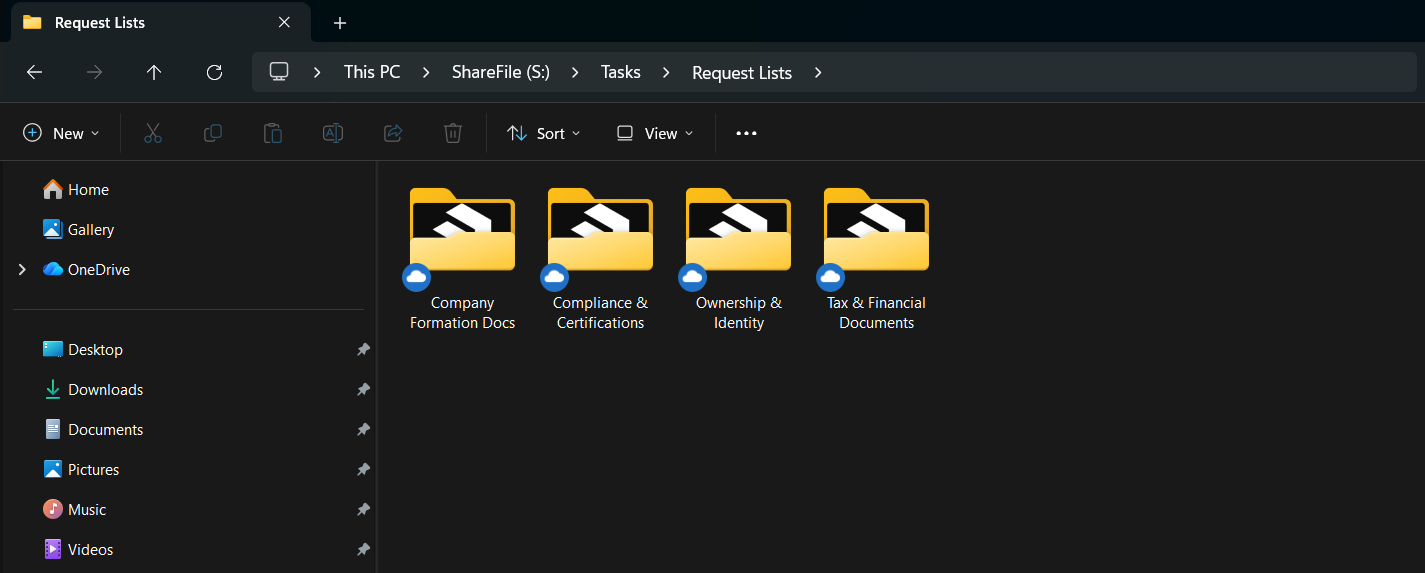Open the New item dropdown
This screenshot has height=573, width=1425.
[61, 133]
